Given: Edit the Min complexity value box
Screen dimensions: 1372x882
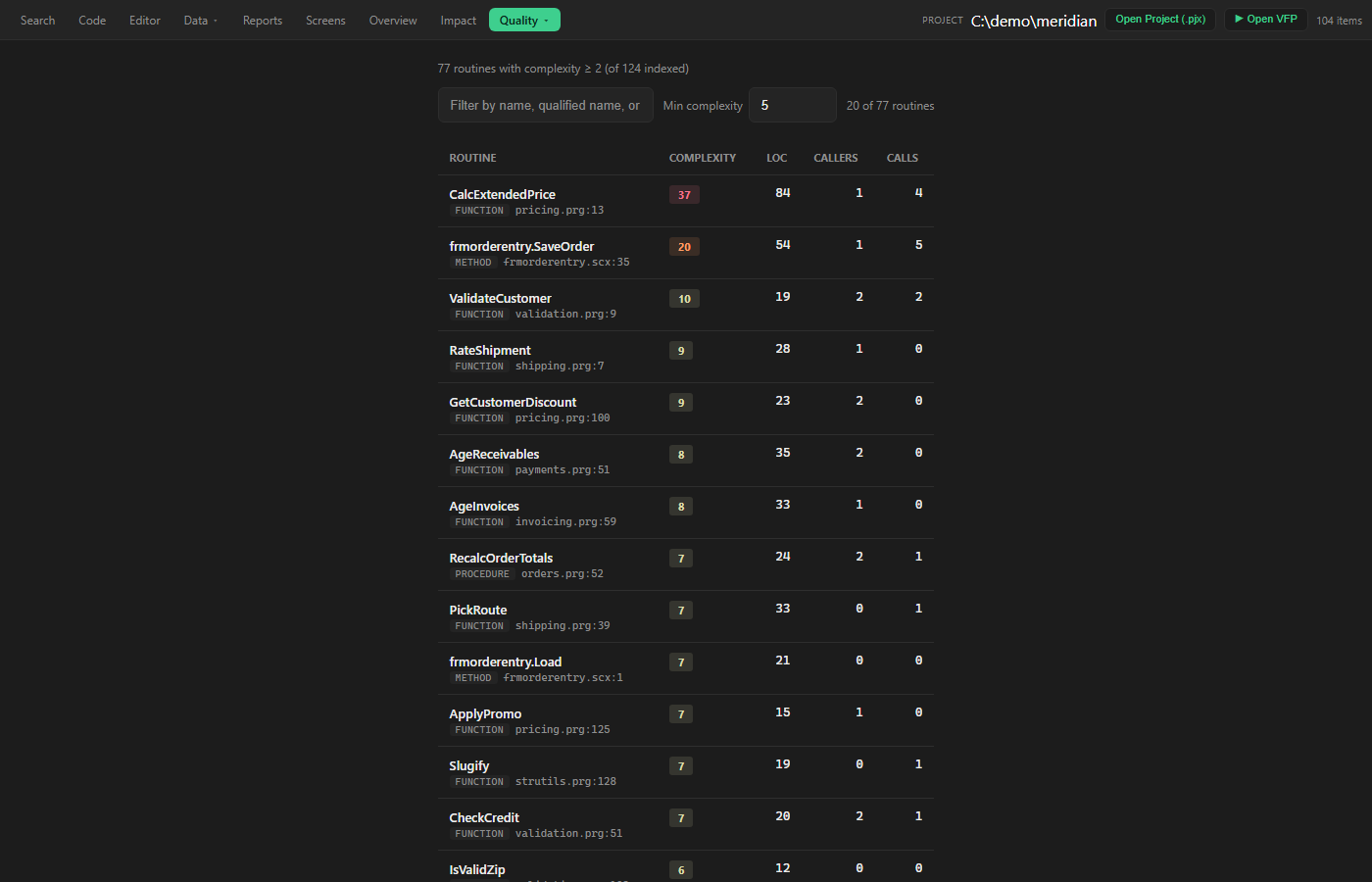Looking at the screenshot, I should [x=792, y=105].
